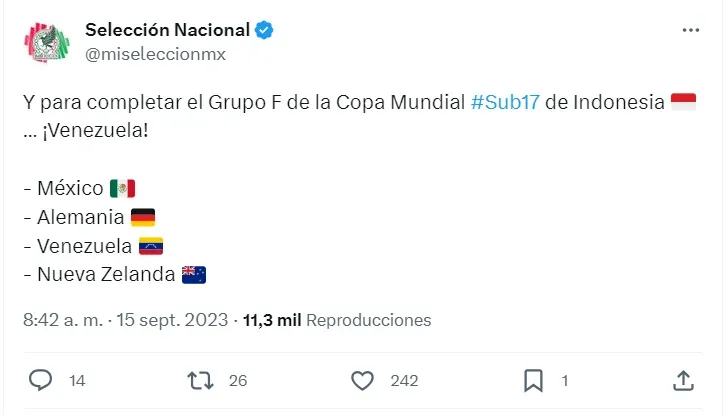Open the three-dots more options menu
Image resolution: width=726 pixels, height=415 pixels.
pyautogui.click(x=691, y=30)
